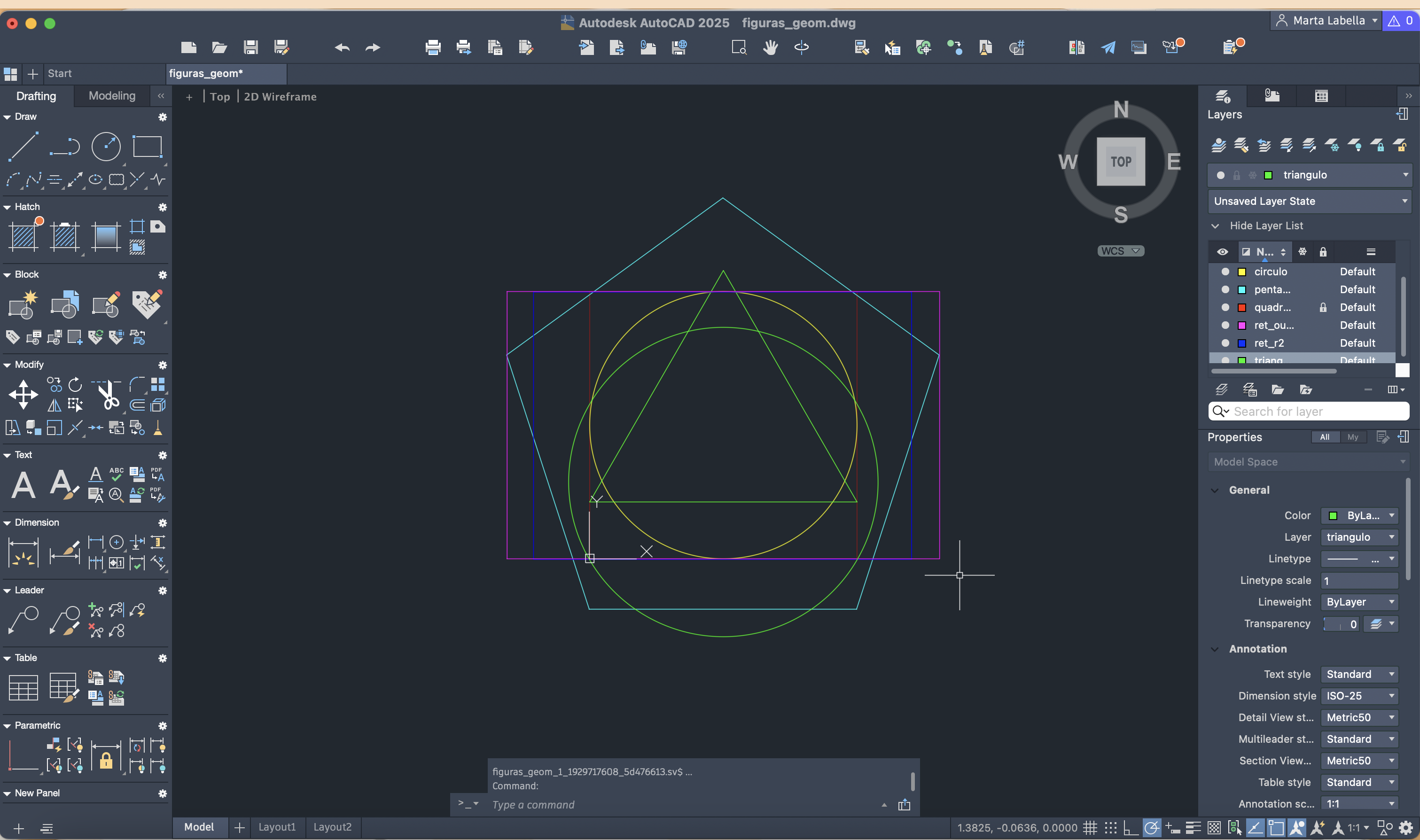Select the Line tool in Draw panel

click(x=23, y=146)
